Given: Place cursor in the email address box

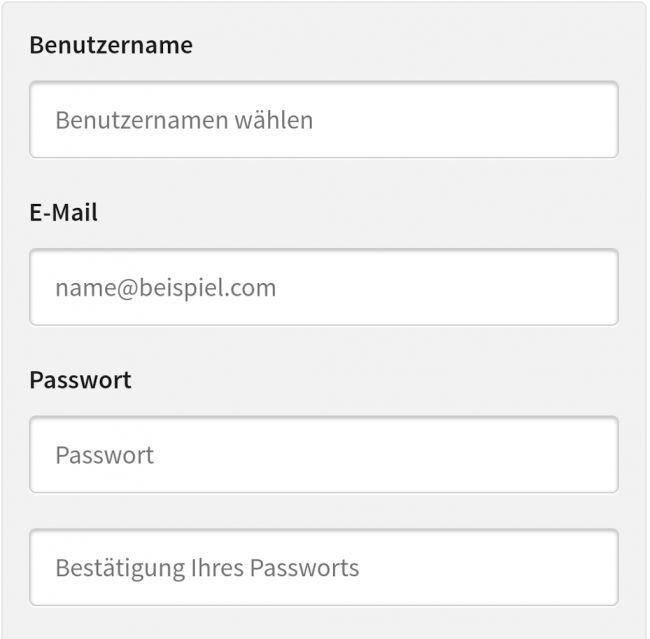Looking at the screenshot, I should pos(324,288).
